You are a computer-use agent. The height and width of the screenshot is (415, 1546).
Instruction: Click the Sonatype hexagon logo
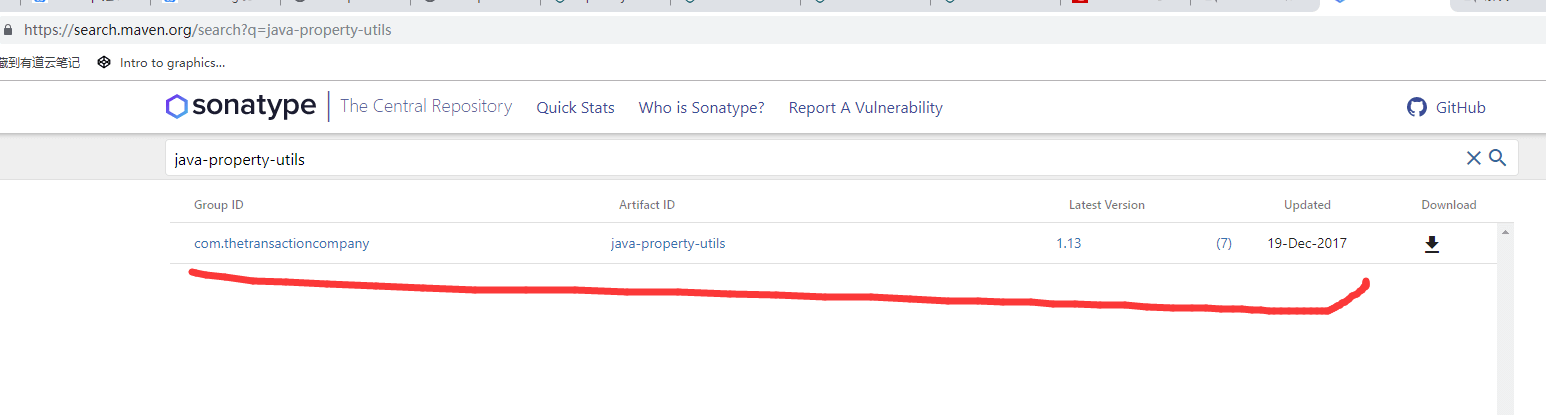tap(177, 107)
